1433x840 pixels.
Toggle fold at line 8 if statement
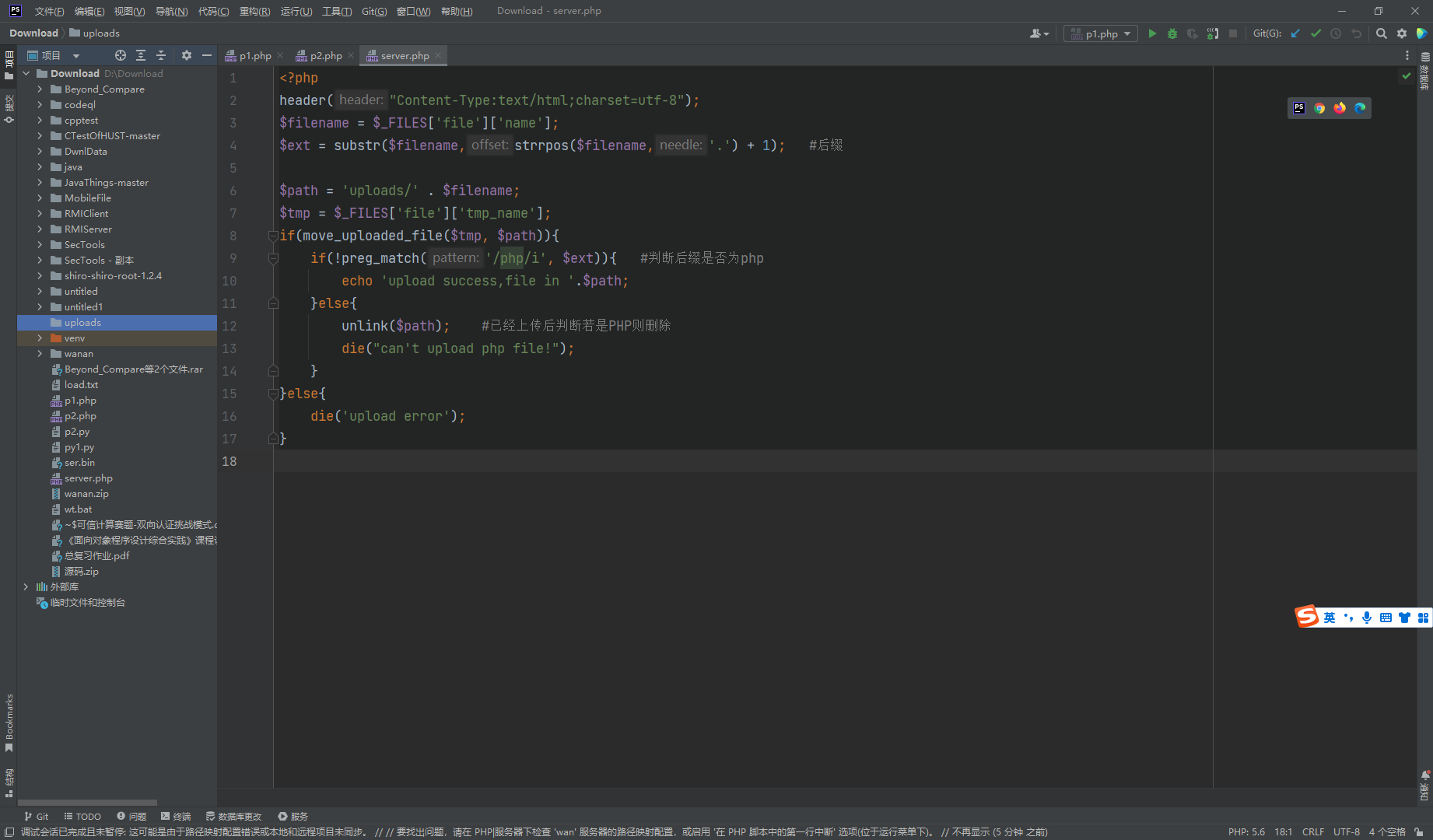coord(273,236)
